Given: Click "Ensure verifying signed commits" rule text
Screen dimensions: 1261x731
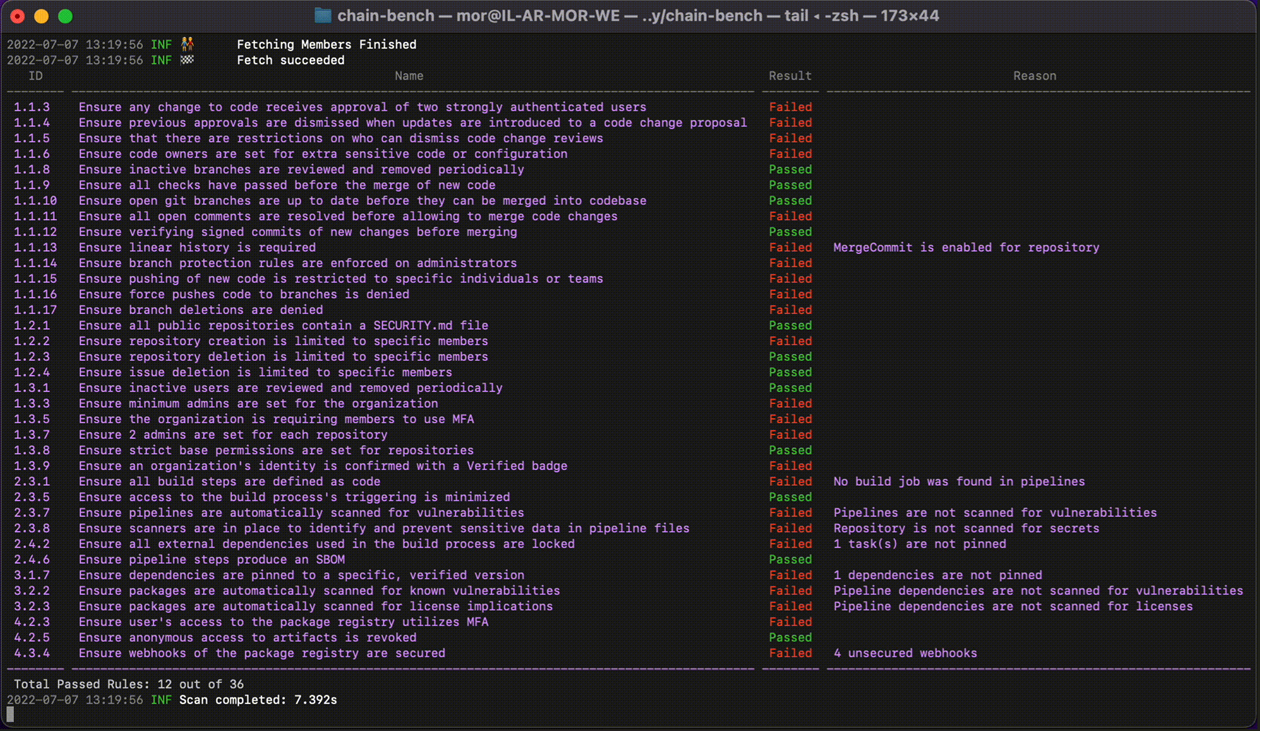Looking at the screenshot, I should tap(298, 232).
